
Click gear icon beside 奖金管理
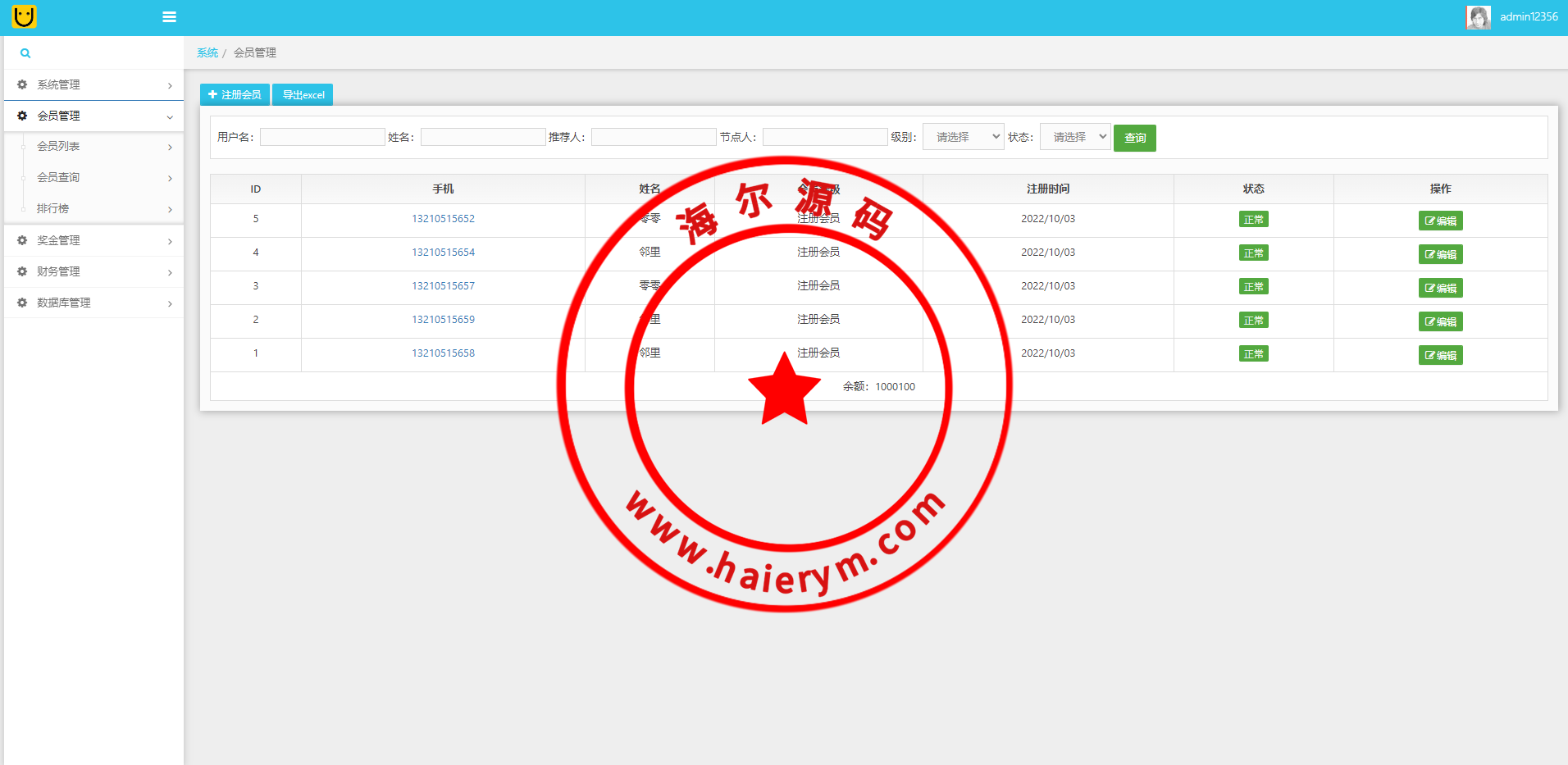click(x=22, y=240)
